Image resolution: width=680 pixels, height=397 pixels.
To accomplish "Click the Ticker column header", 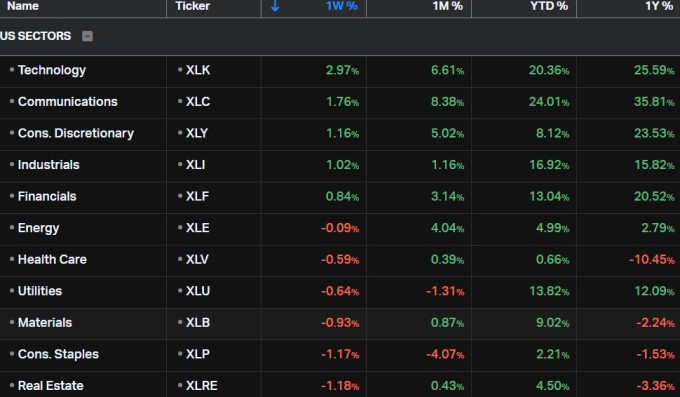I will tap(193, 6).
